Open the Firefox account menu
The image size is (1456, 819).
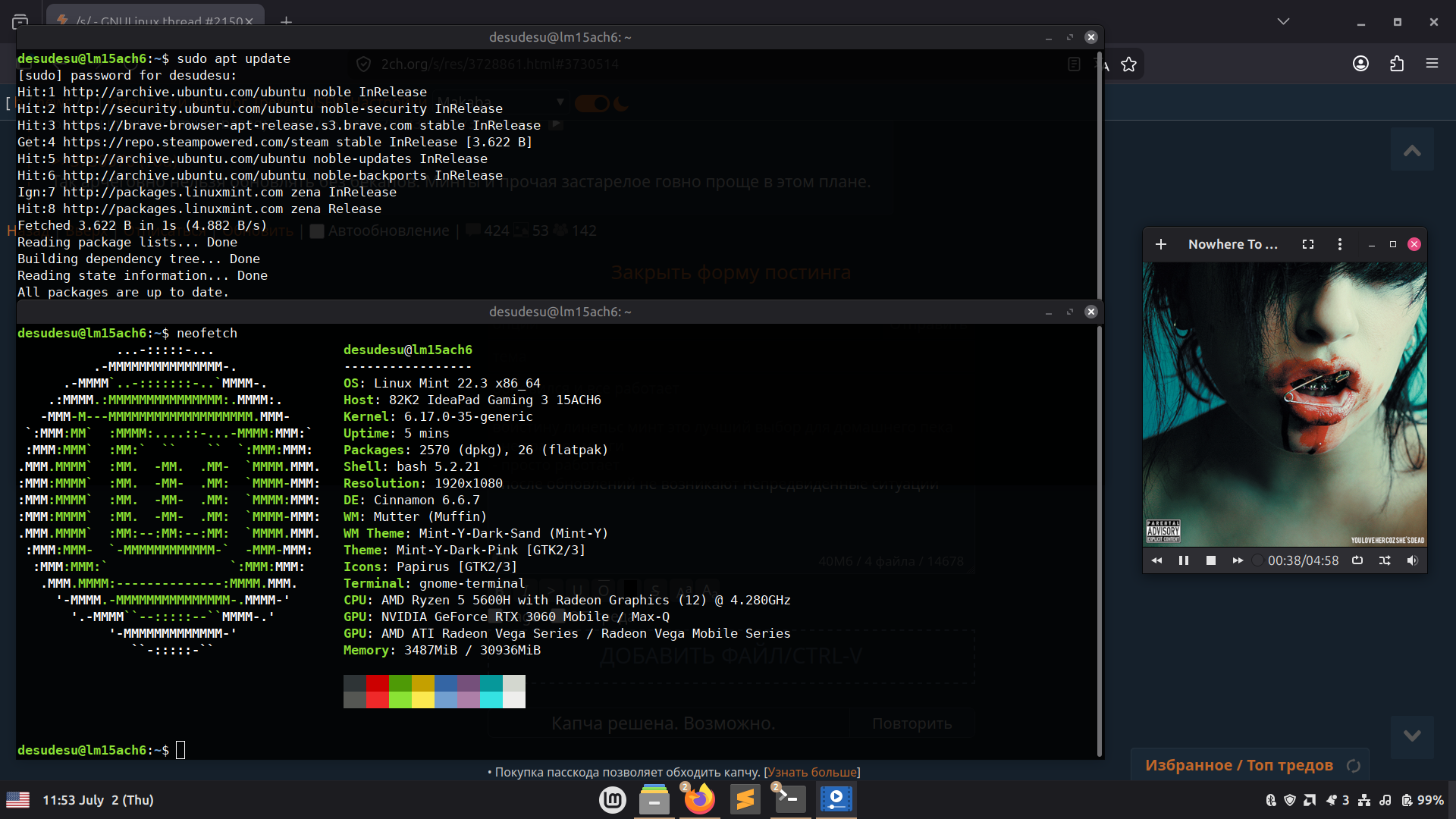coord(1361,64)
